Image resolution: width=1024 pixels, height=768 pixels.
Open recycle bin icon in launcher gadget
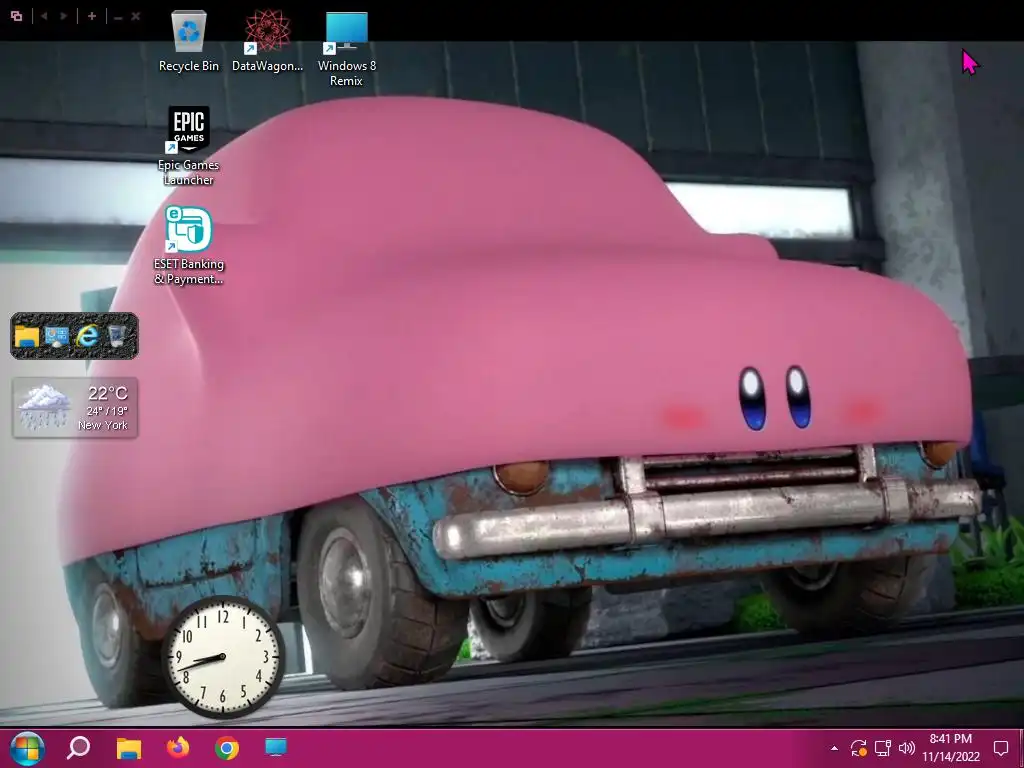pos(117,336)
